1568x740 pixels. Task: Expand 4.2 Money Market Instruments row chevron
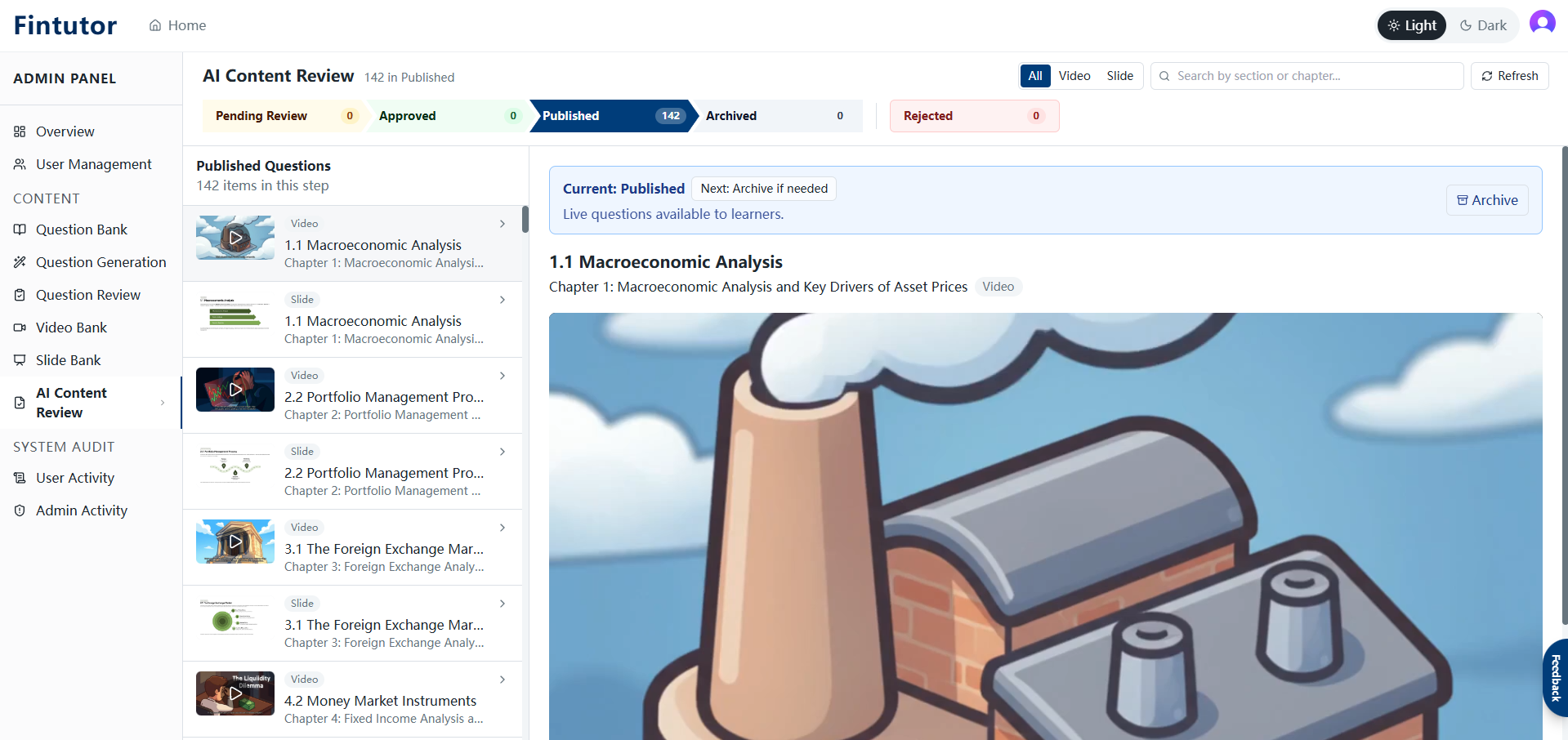pos(503,680)
